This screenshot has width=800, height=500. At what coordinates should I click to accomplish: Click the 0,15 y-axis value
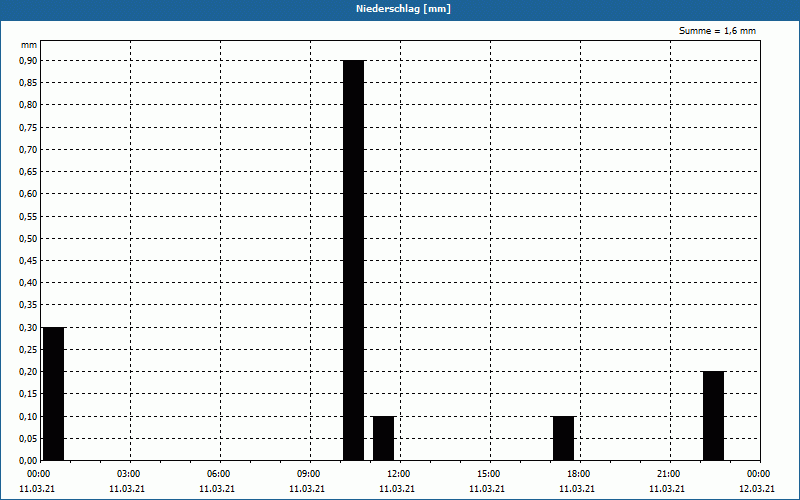28,394
